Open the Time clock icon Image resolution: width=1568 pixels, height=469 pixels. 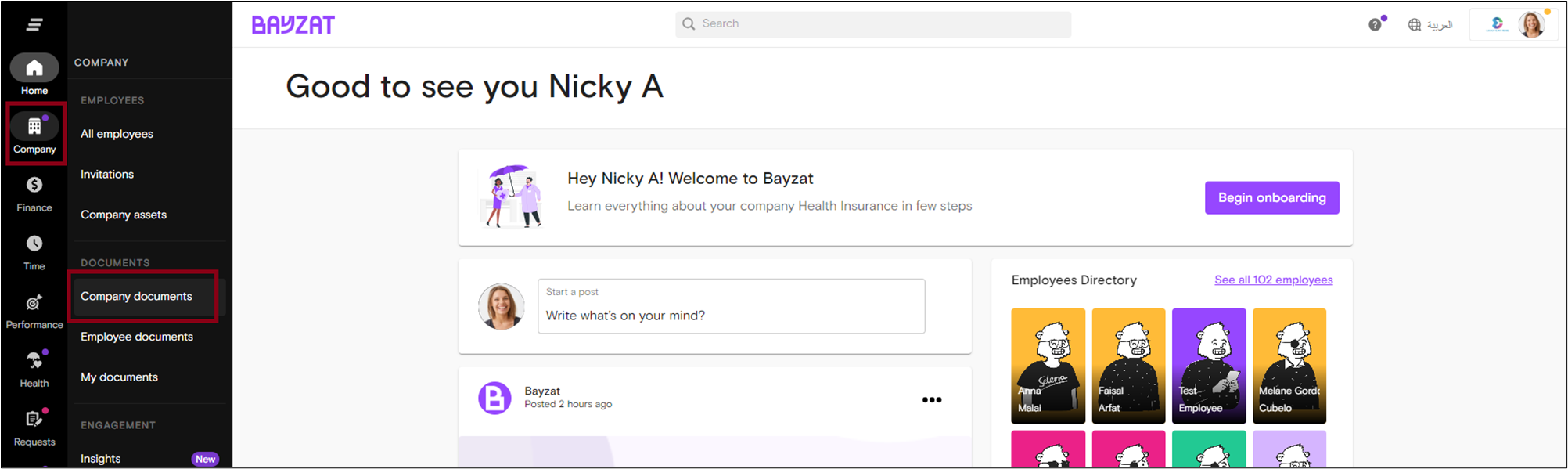34,244
